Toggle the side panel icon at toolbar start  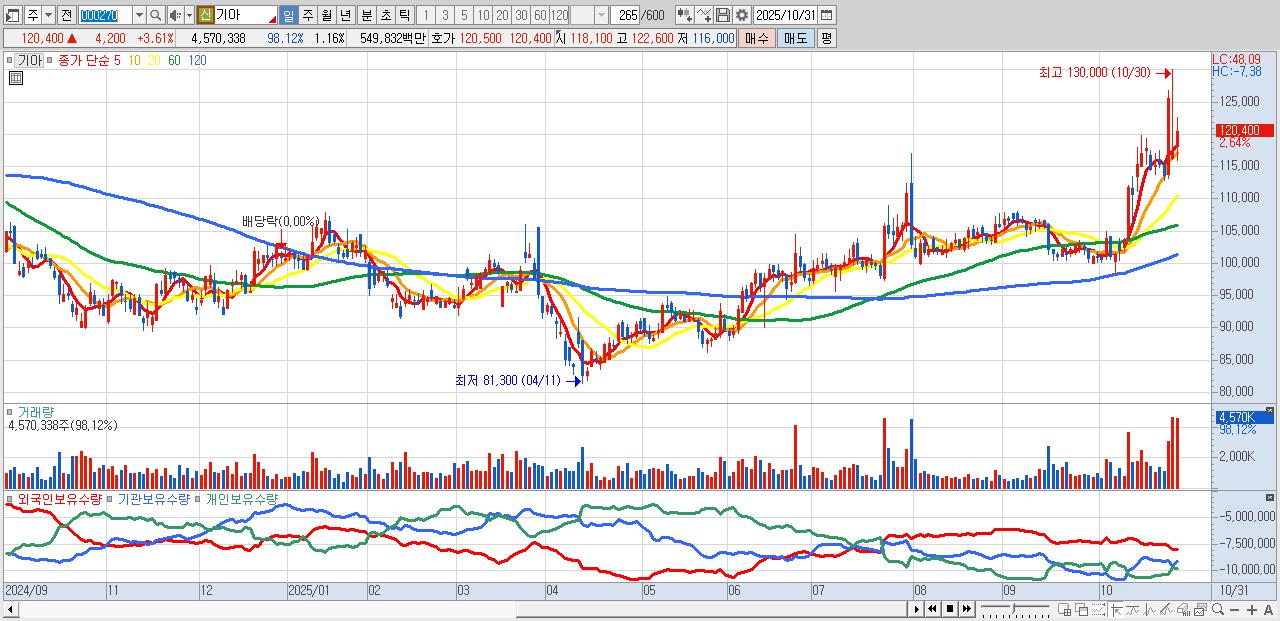coord(12,15)
